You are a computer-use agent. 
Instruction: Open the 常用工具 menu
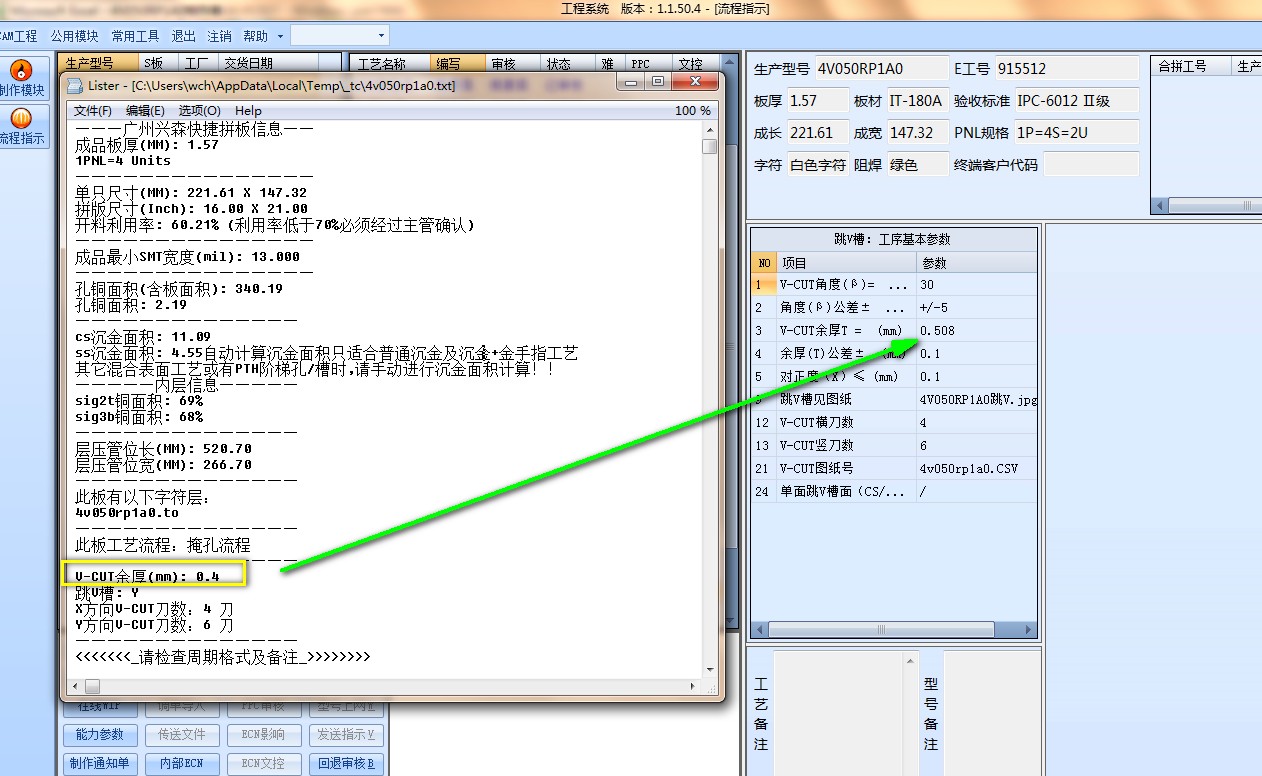[x=135, y=36]
